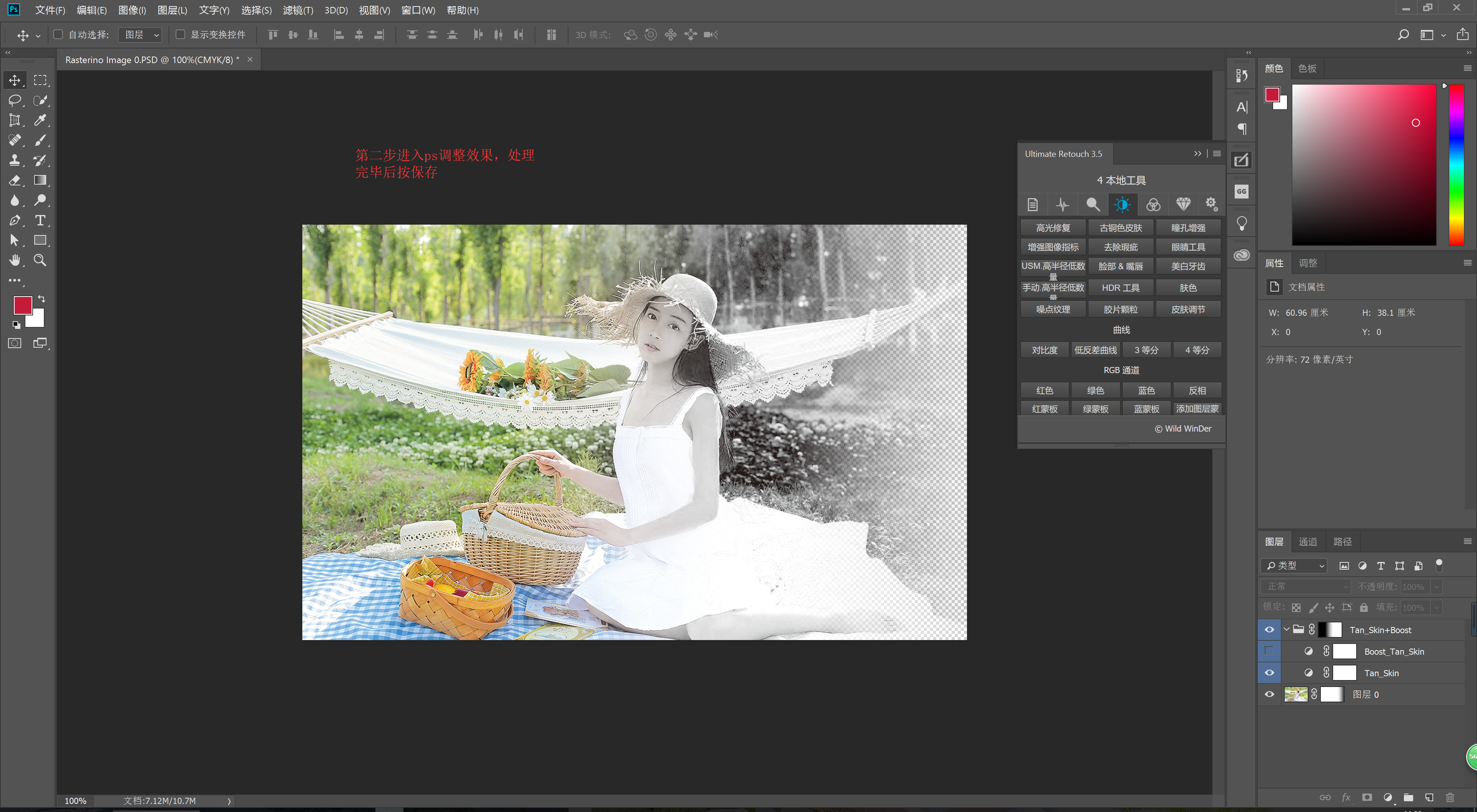
Task: Open the 类型 layer filter dropdown
Action: click(x=1295, y=565)
